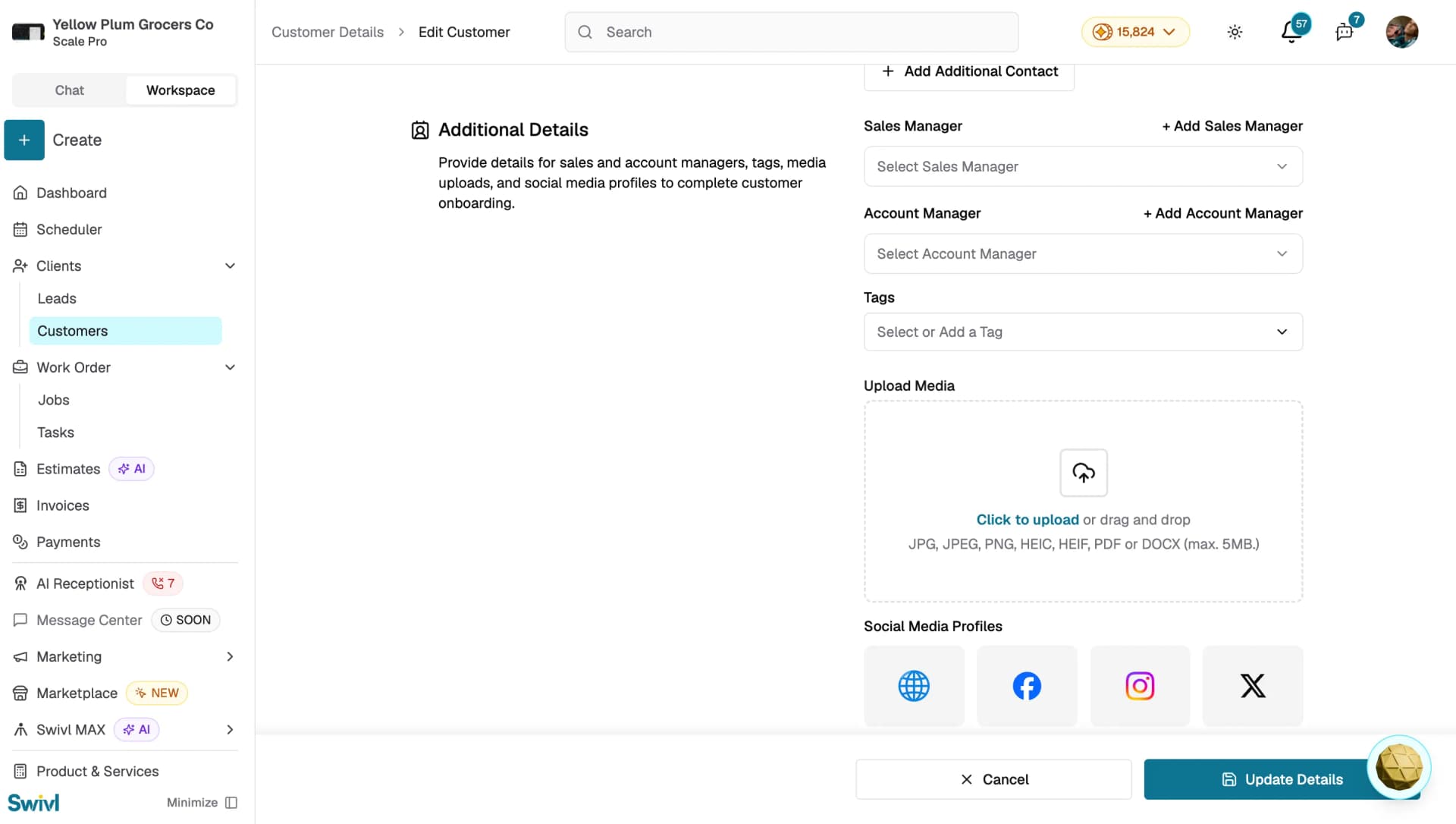This screenshot has height=824, width=1456.
Task: Click the Yellow Plum Grocers Co logo
Action: click(28, 32)
